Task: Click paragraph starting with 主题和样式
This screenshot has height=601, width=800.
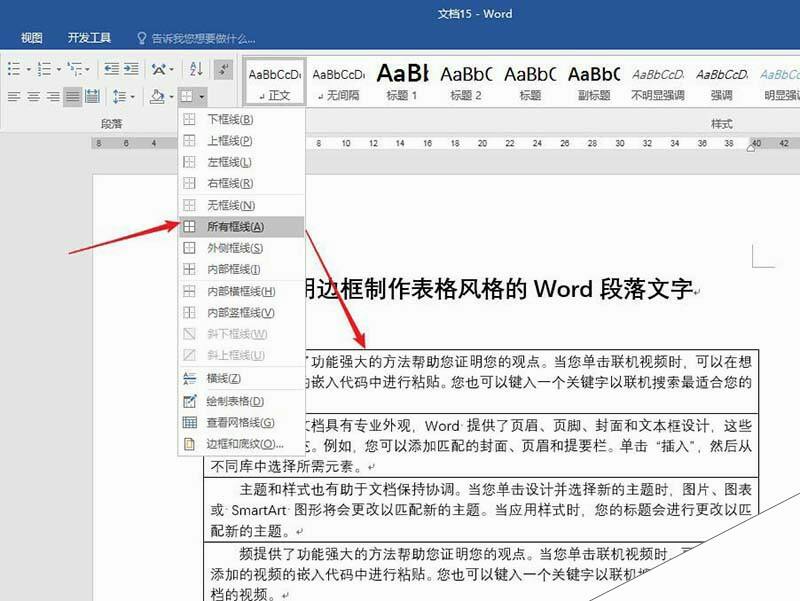Action: pos(480,510)
